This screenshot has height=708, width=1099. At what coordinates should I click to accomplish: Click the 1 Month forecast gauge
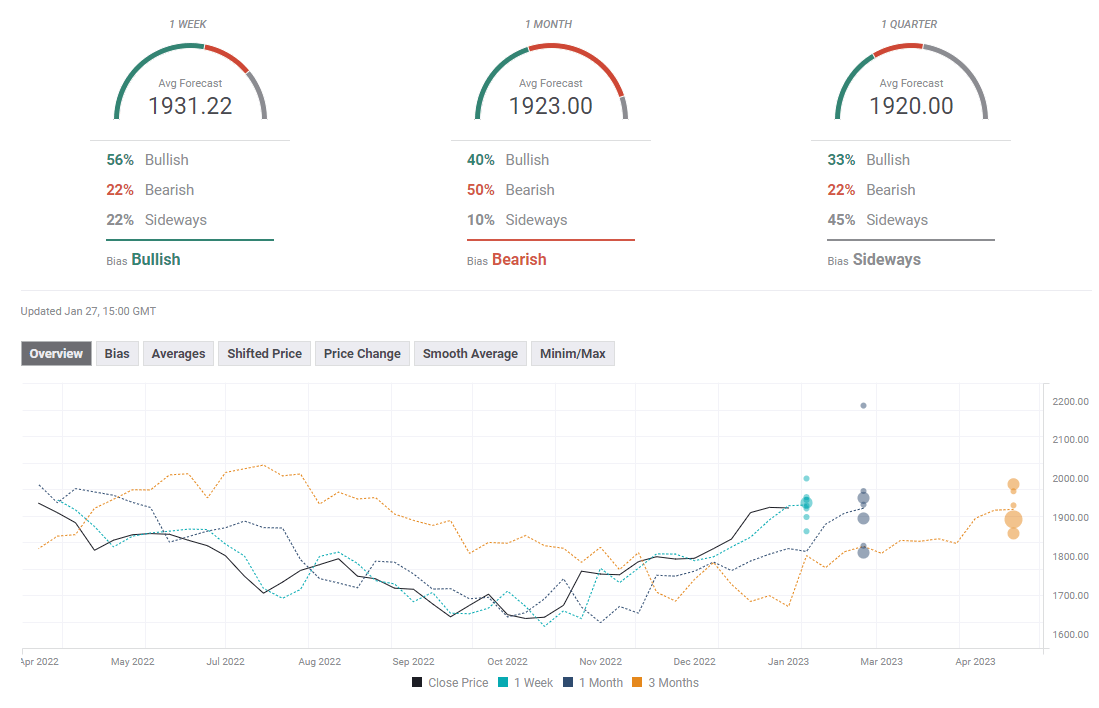(550, 82)
